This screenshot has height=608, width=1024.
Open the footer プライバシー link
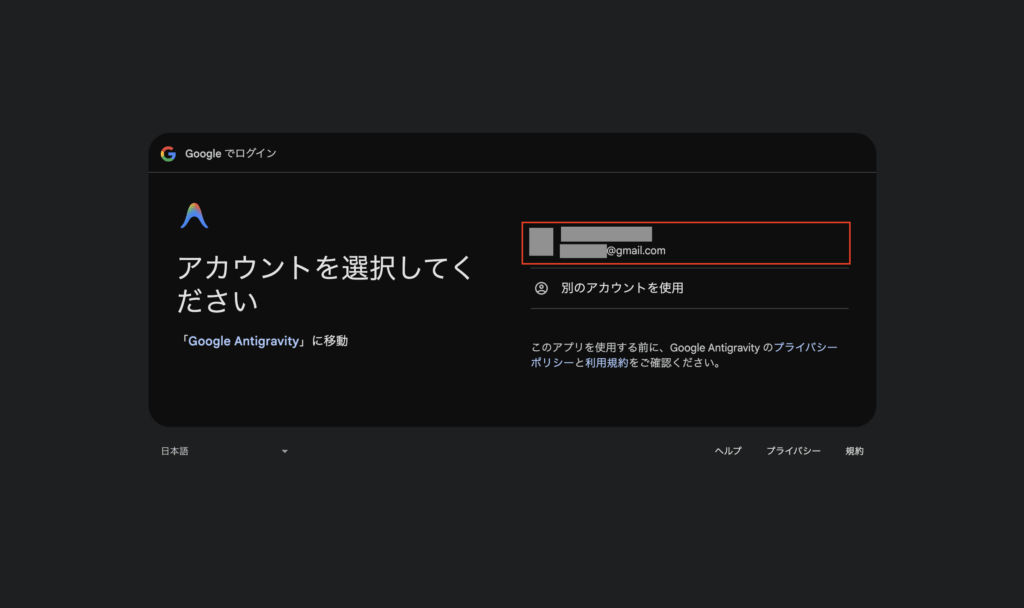(x=793, y=451)
